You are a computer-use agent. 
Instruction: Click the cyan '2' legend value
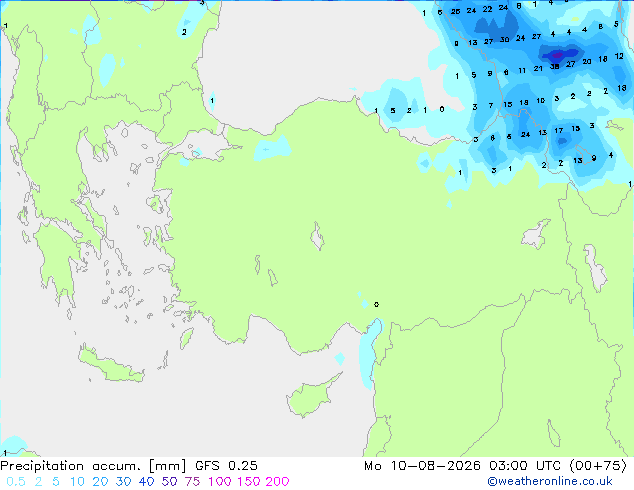(x=38, y=482)
